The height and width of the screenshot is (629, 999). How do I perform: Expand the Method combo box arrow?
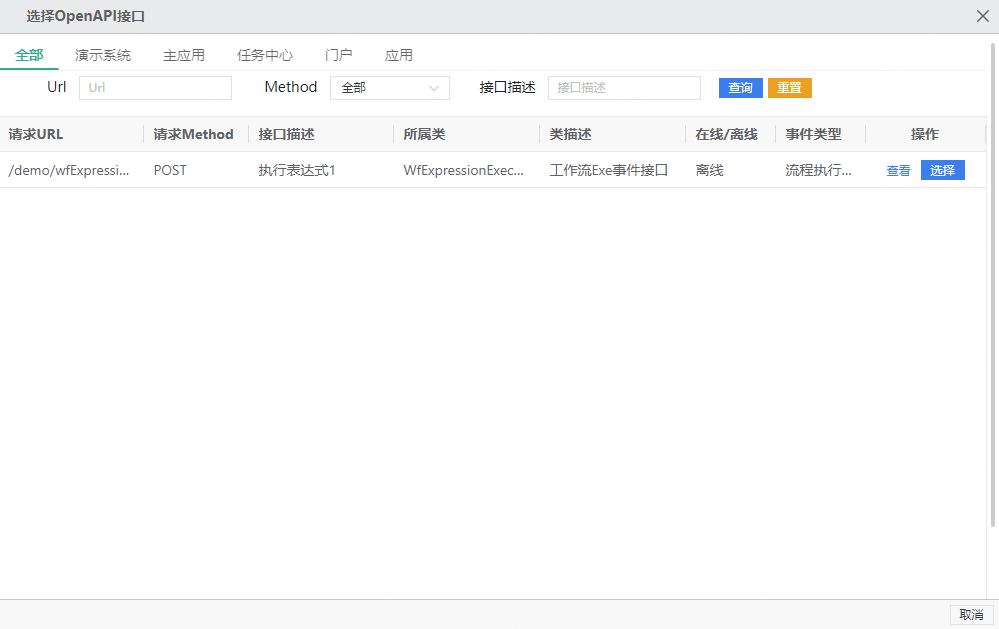click(x=434, y=88)
